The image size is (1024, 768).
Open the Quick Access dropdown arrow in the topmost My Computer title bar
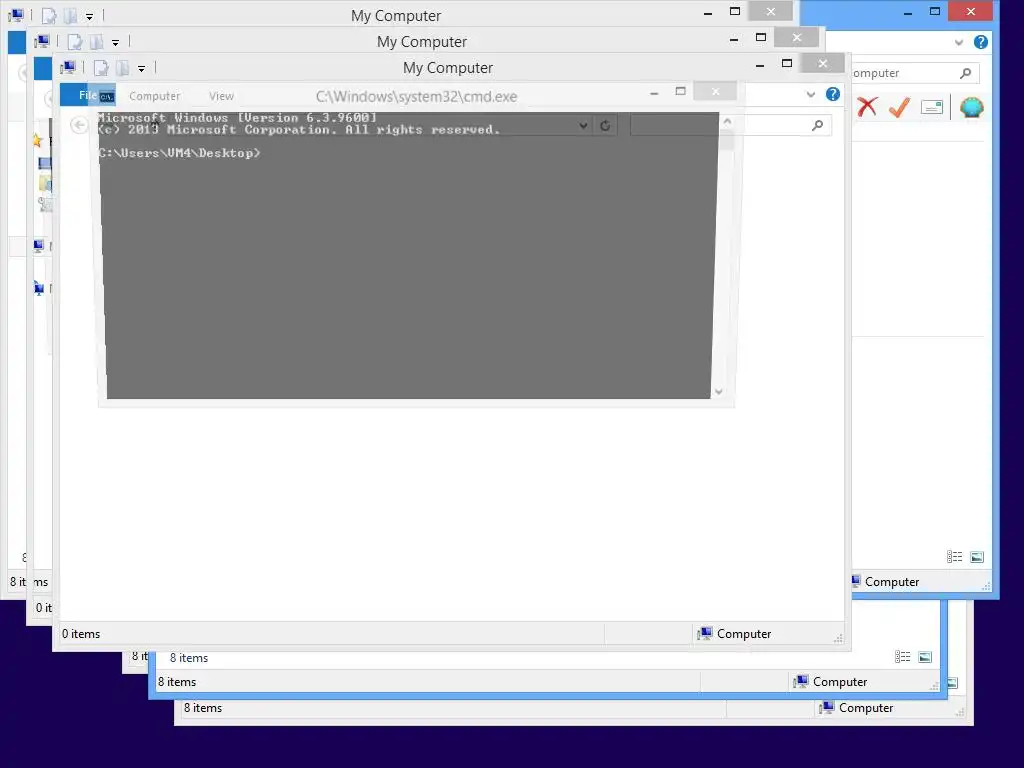(x=89, y=17)
